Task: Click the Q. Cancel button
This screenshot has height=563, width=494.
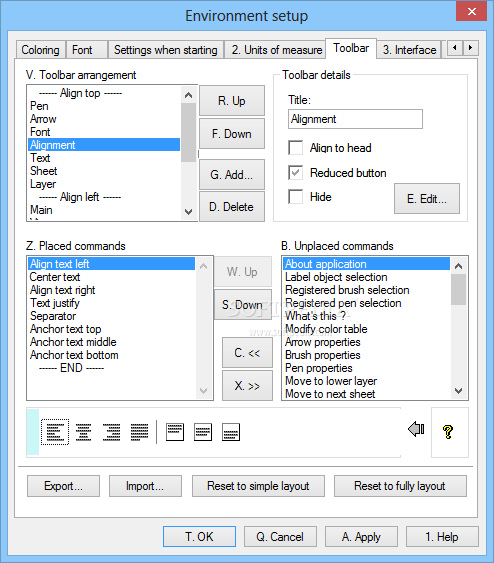Action: click(x=280, y=536)
